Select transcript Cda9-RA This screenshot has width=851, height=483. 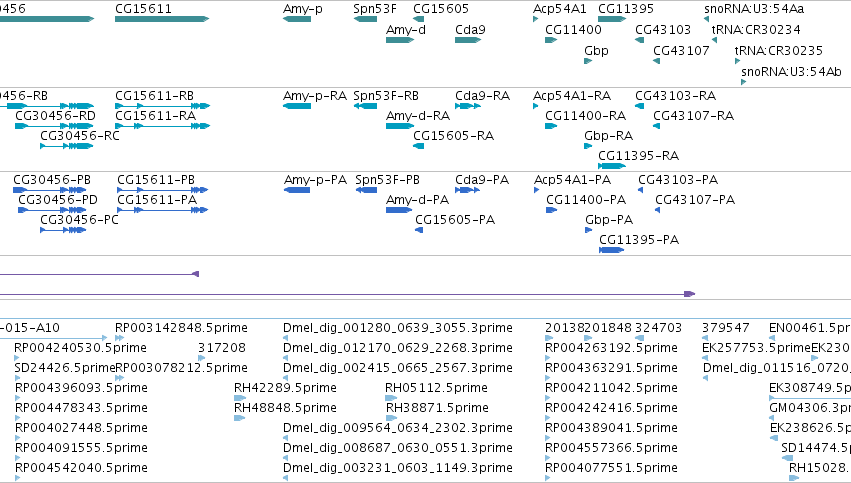tap(468, 106)
